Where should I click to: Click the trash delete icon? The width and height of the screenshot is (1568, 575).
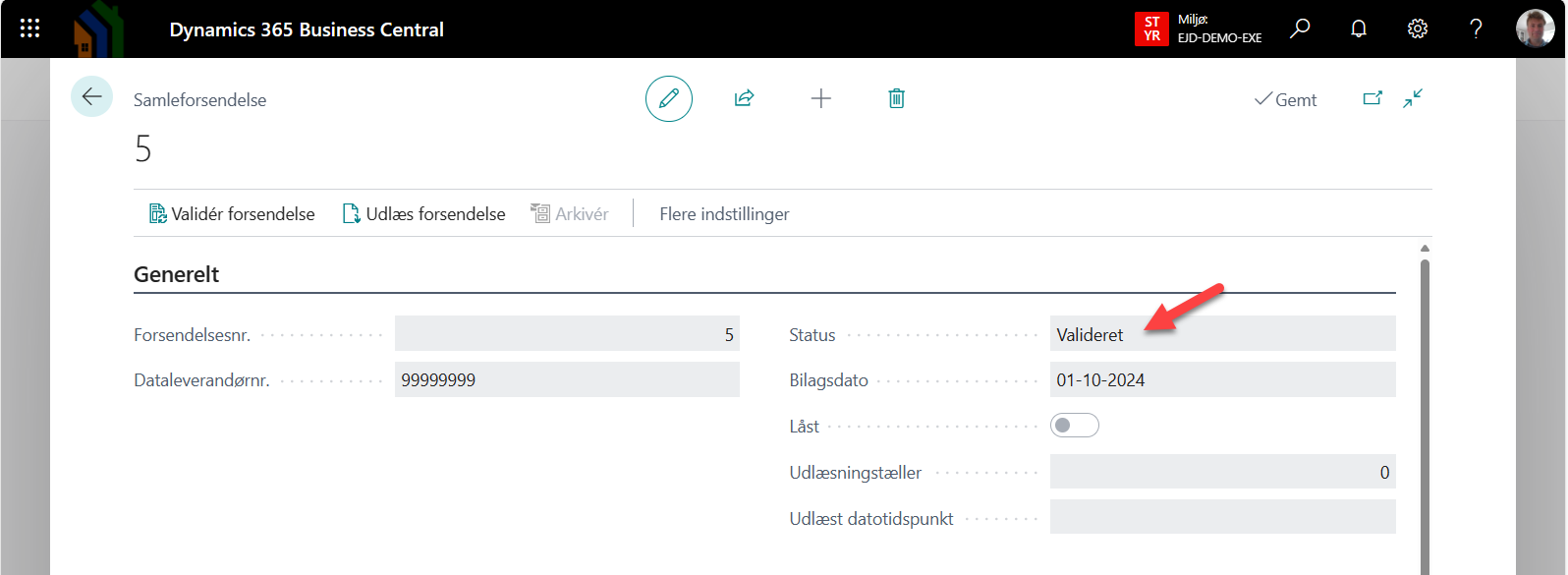896,98
